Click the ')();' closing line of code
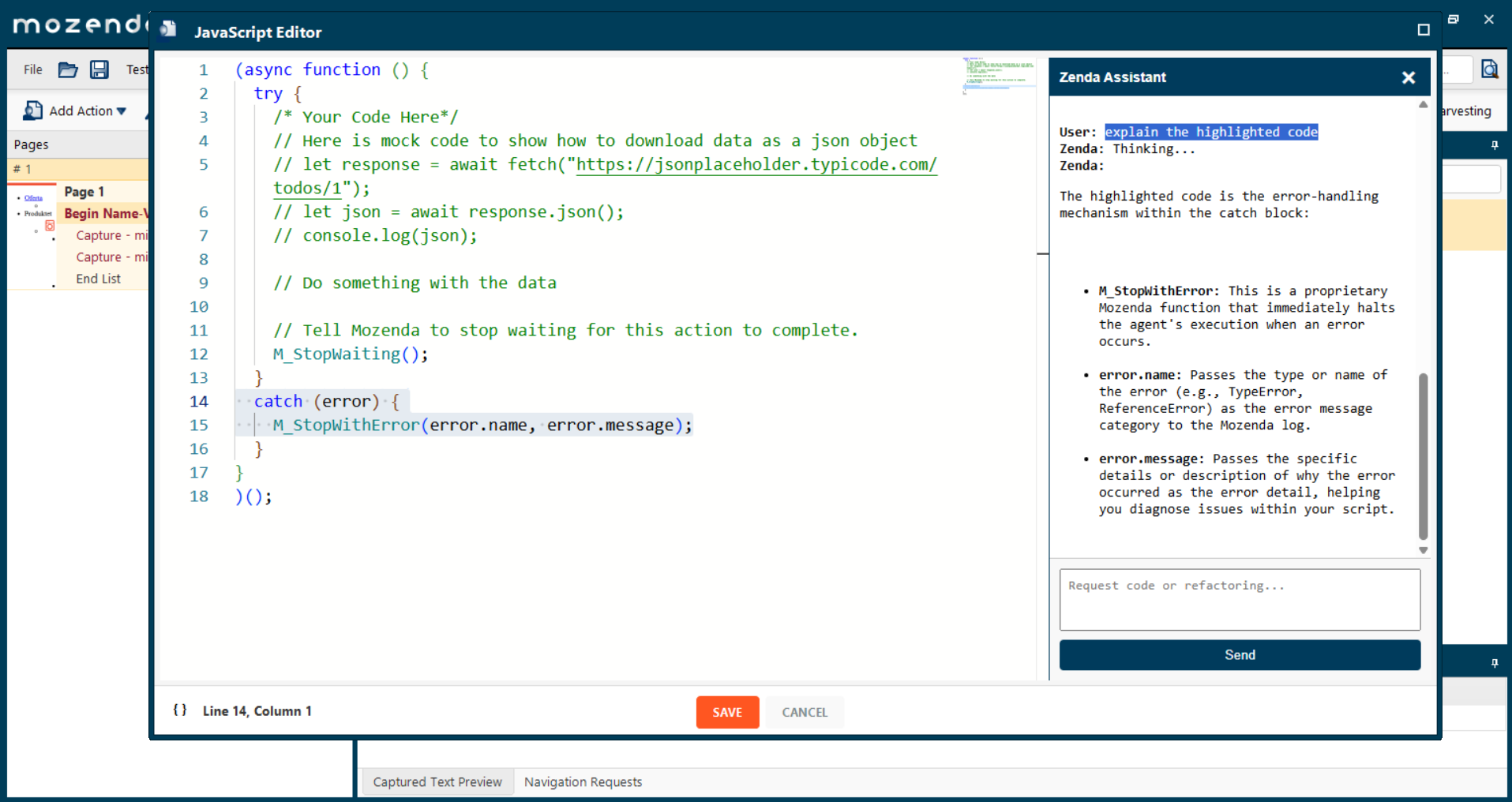Image resolution: width=1512 pixels, height=802 pixels. click(253, 496)
